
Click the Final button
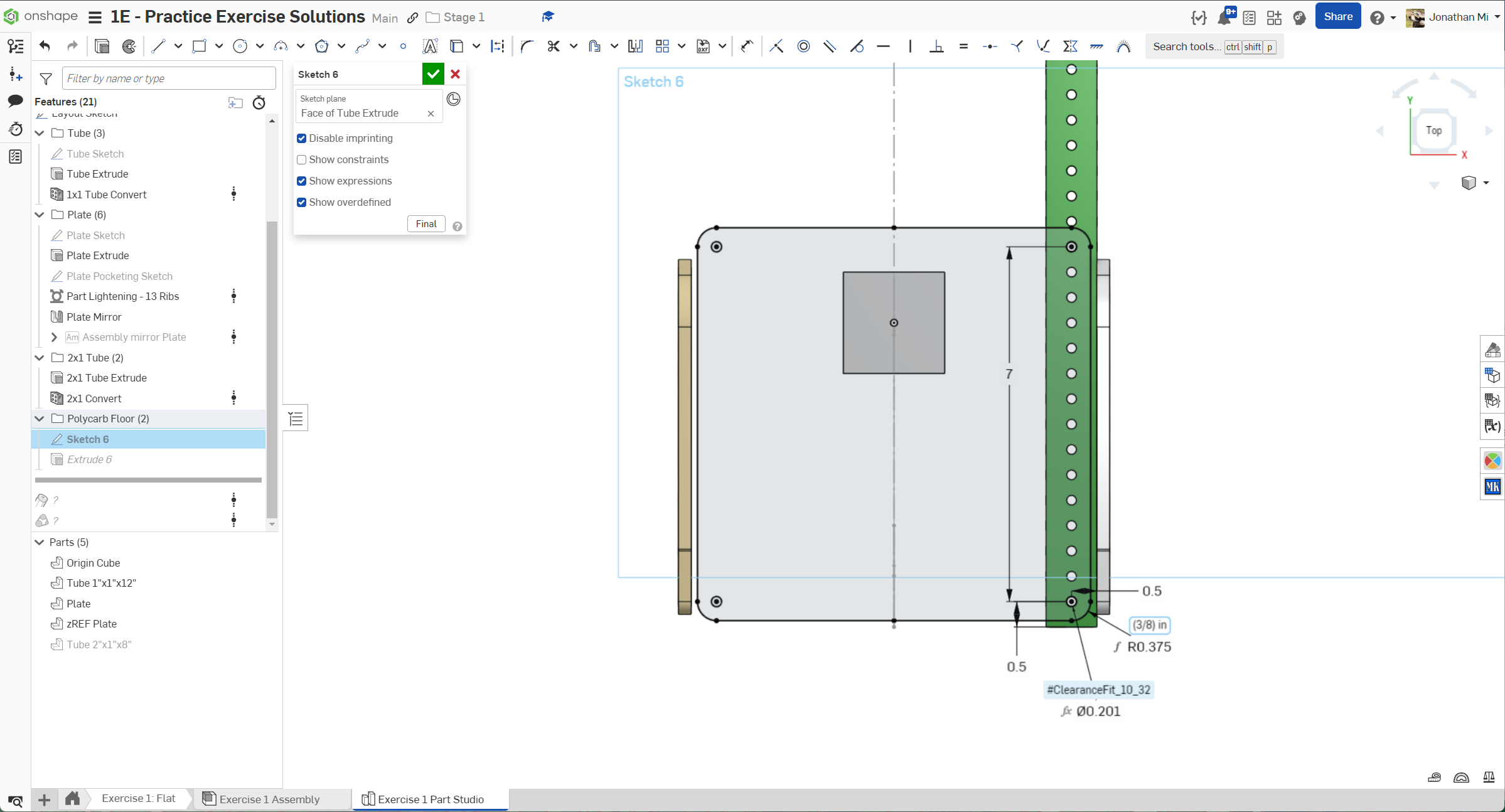(426, 224)
